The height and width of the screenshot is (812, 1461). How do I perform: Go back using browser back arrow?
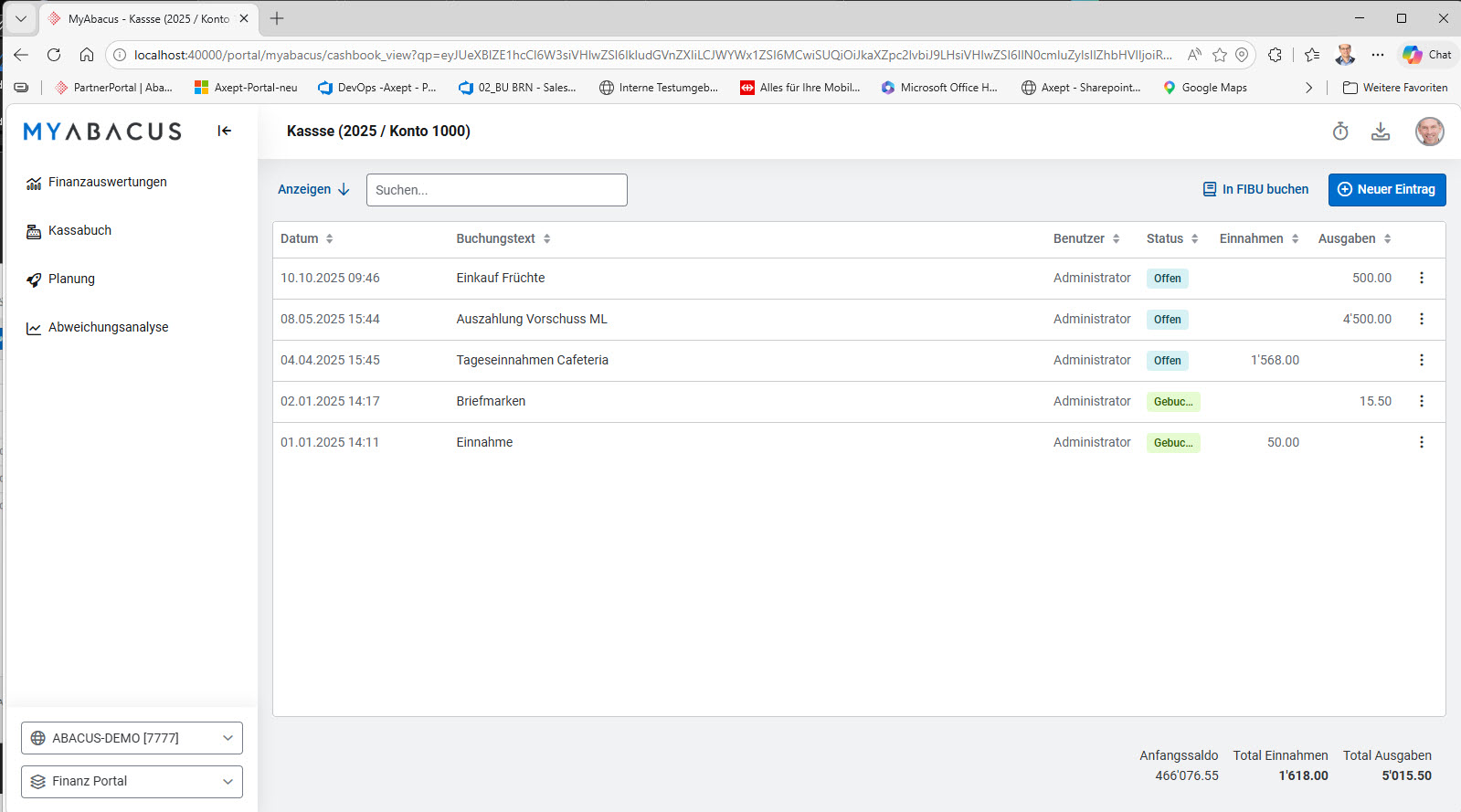click(21, 55)
